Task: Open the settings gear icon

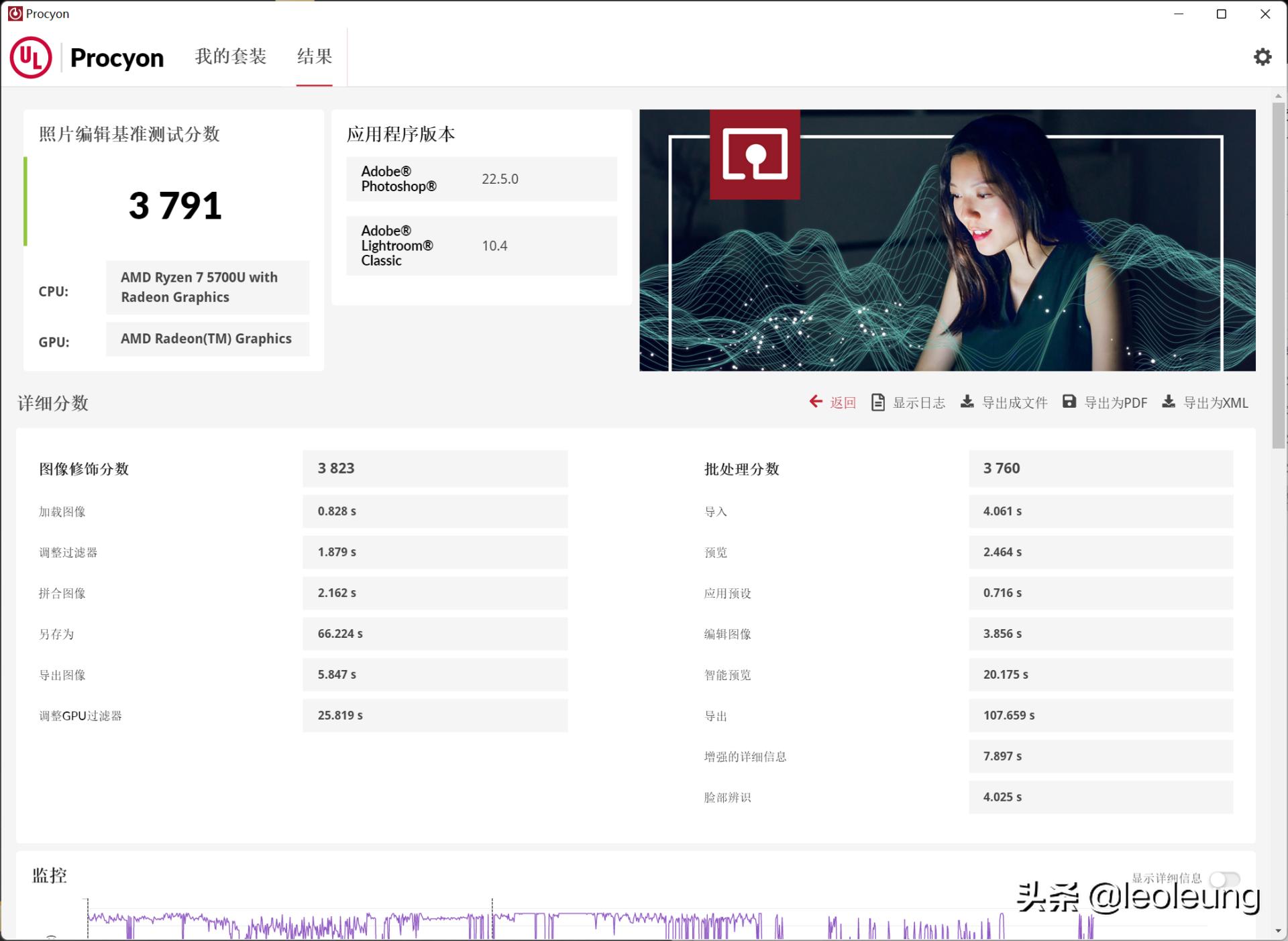Action: 1263,57
